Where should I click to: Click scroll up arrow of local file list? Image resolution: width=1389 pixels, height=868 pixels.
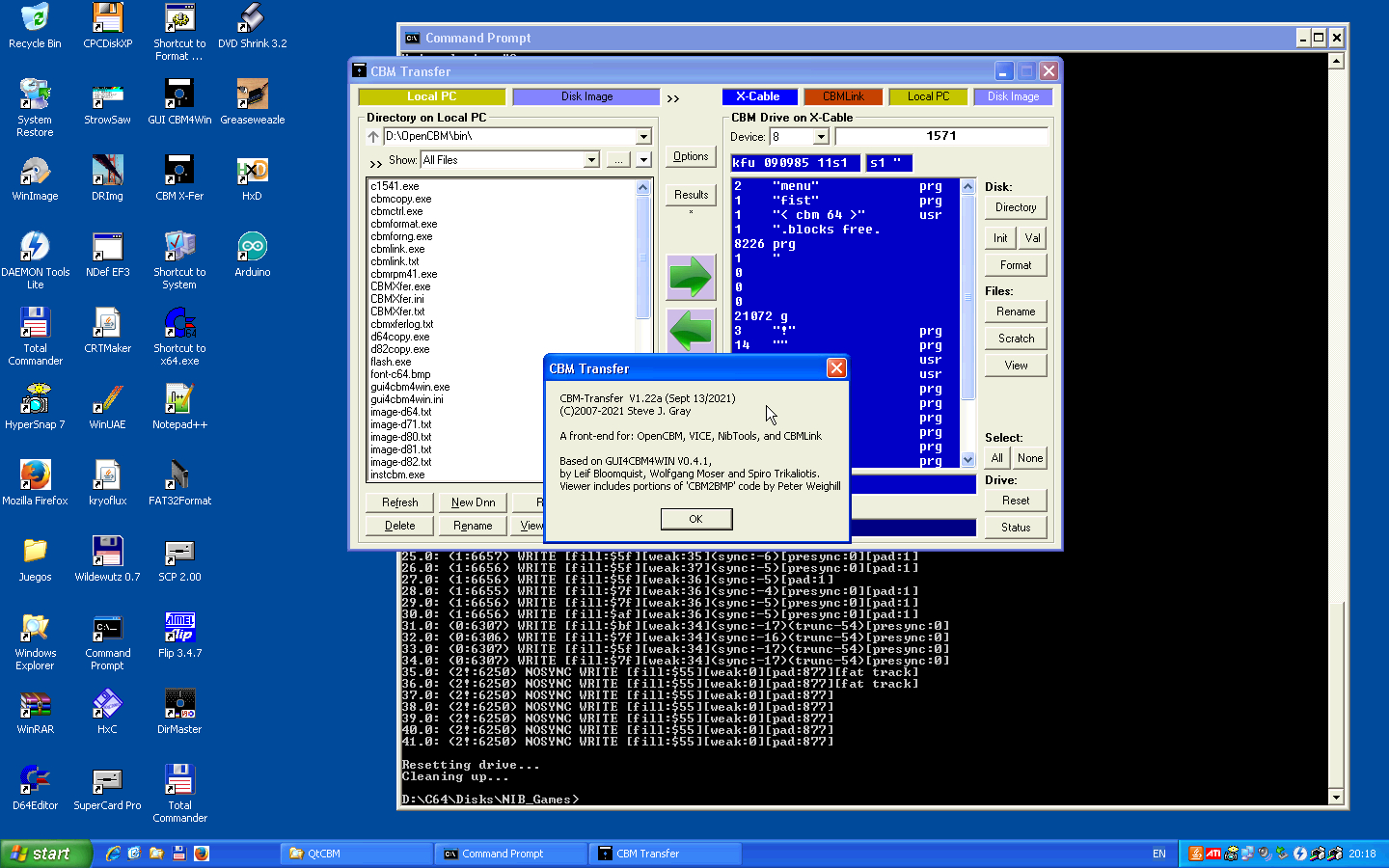[643, 187]
